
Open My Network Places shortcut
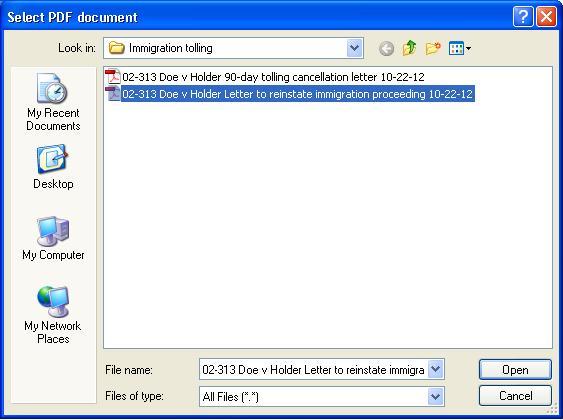53,315
